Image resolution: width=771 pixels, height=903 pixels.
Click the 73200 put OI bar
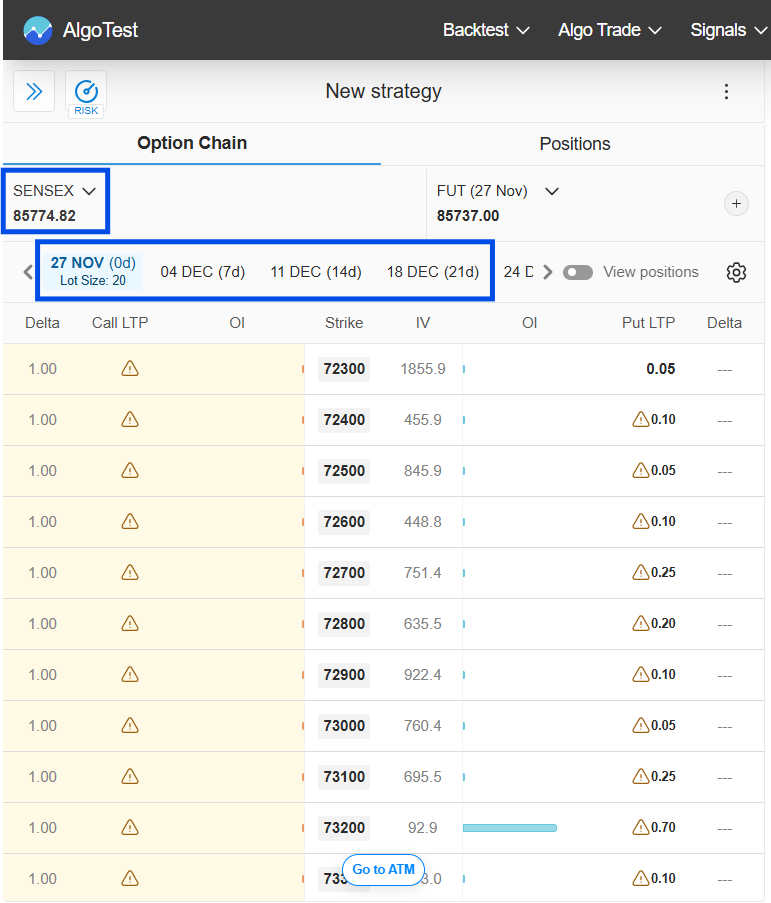(x=510, y=828)
